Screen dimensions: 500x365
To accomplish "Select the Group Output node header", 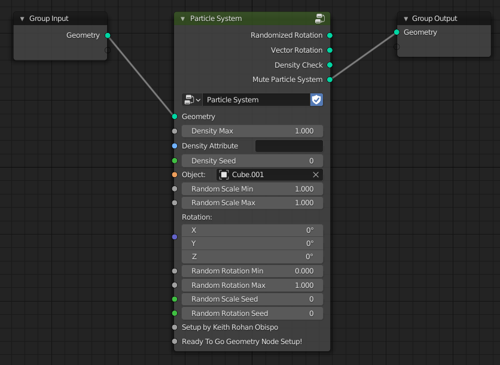I will (x=444, y=19).
